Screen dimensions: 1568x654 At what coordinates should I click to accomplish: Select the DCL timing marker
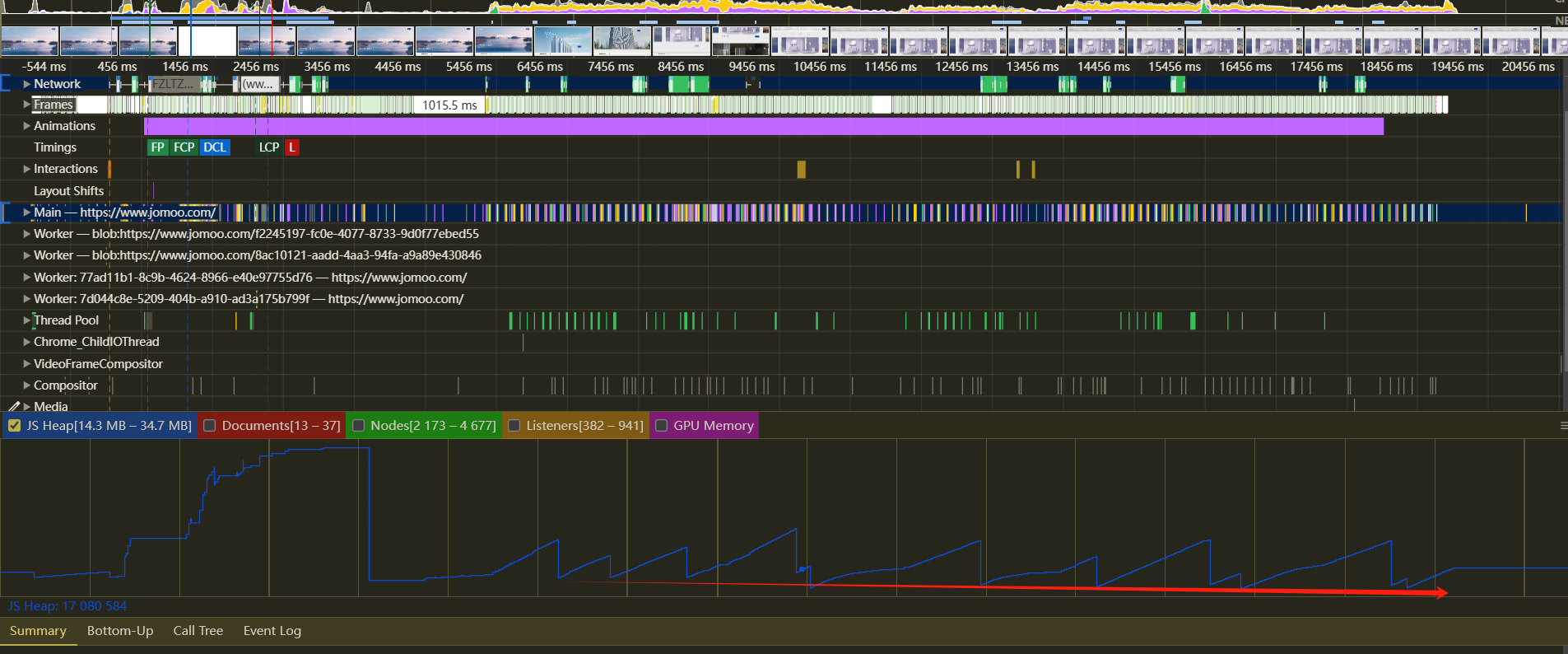[x=215, y=147]
